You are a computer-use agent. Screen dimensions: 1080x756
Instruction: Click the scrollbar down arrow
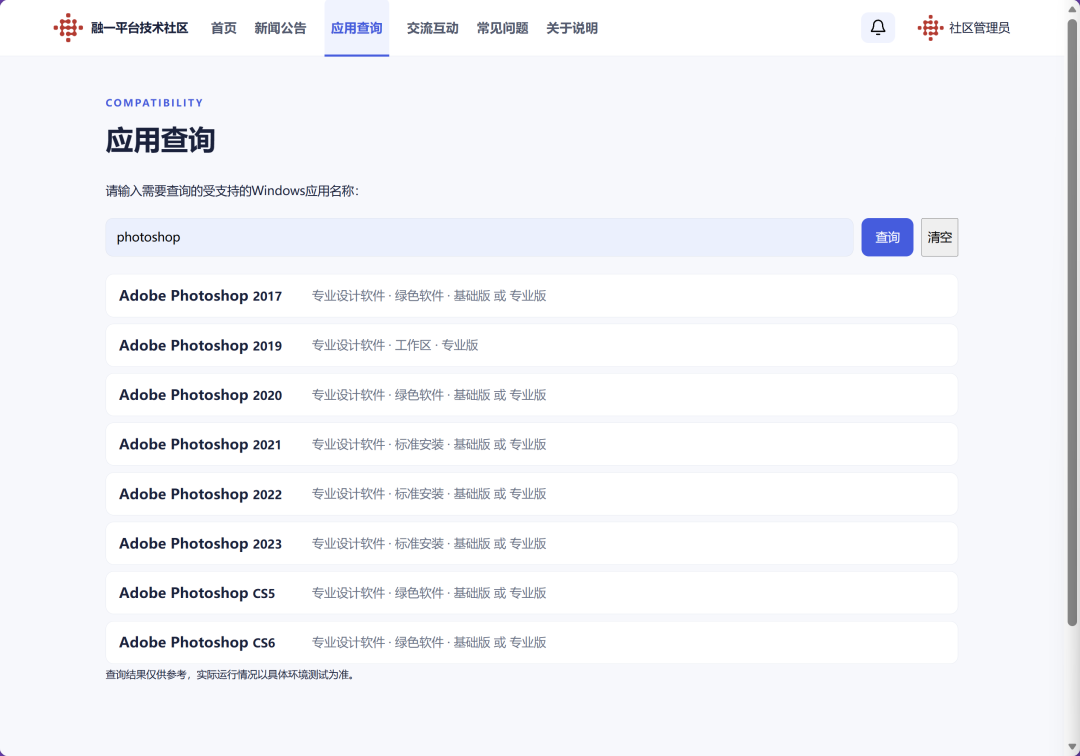click(1072, 747)
